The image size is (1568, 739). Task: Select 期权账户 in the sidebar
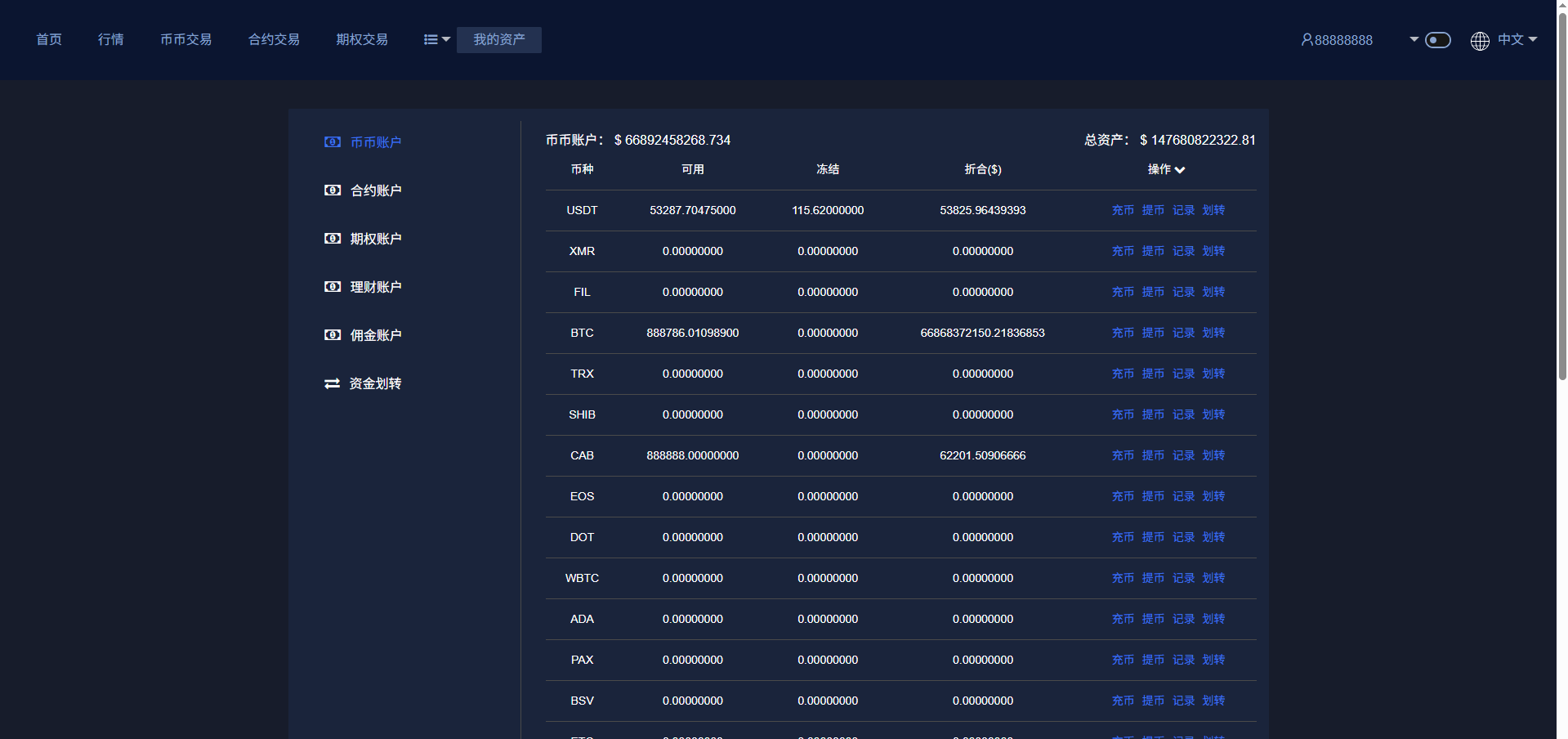point(376,239)
